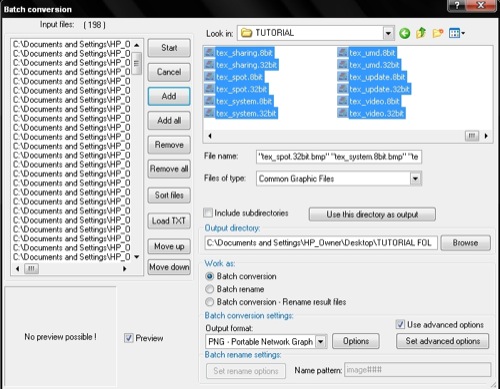Click the help question mark icon

pos(457,5)
